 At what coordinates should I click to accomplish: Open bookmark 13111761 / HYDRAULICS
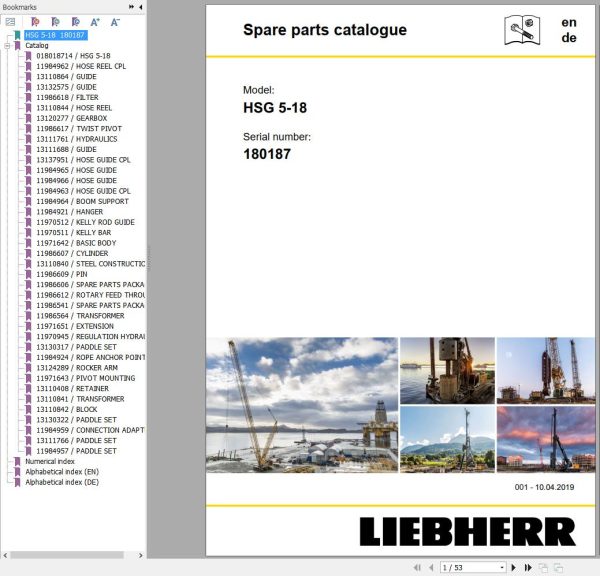click(77, 139)
